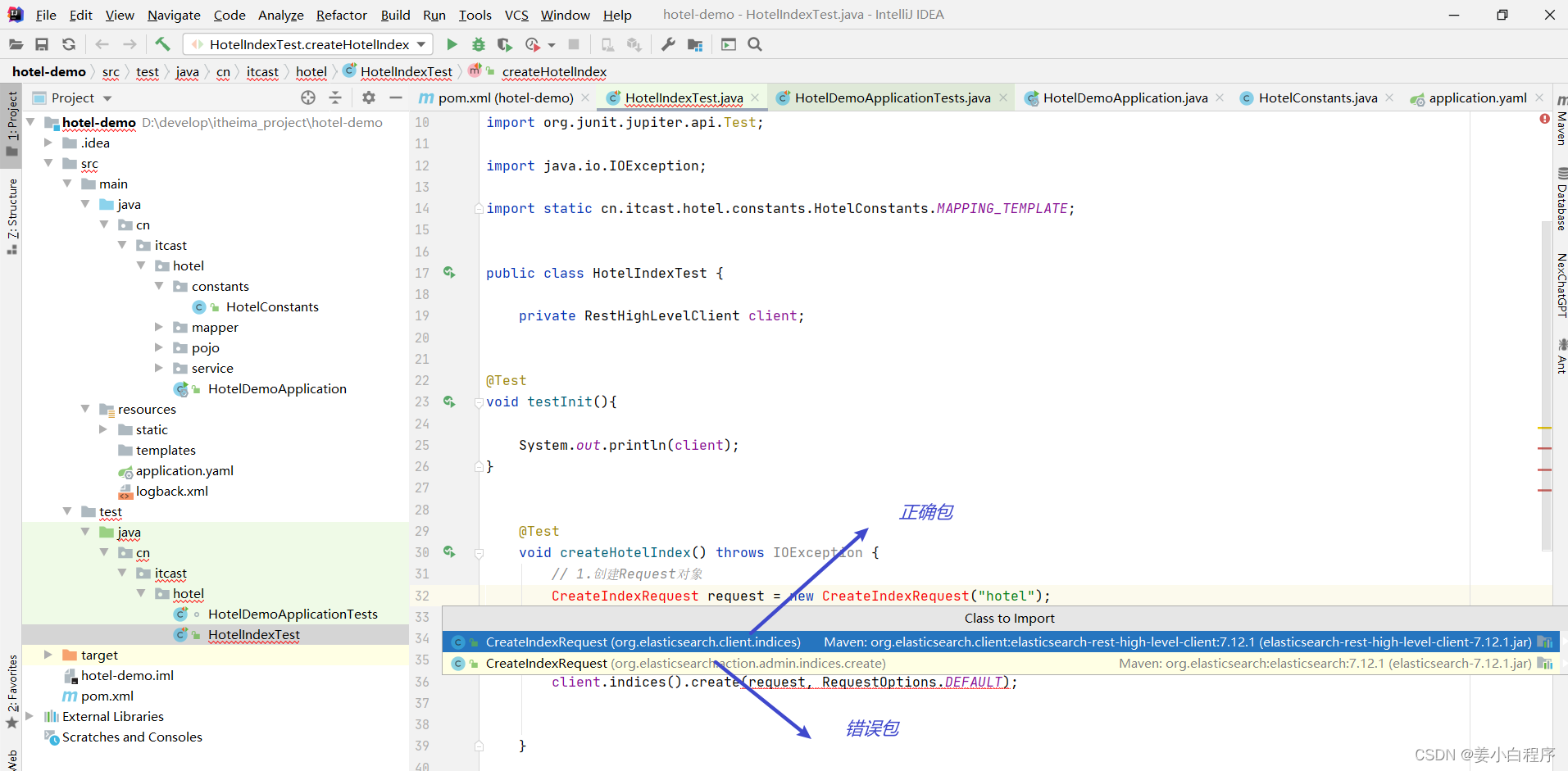Navigate back with the left arrow icon
This screenshot has height=771, width=1568.
click(102, 44)
